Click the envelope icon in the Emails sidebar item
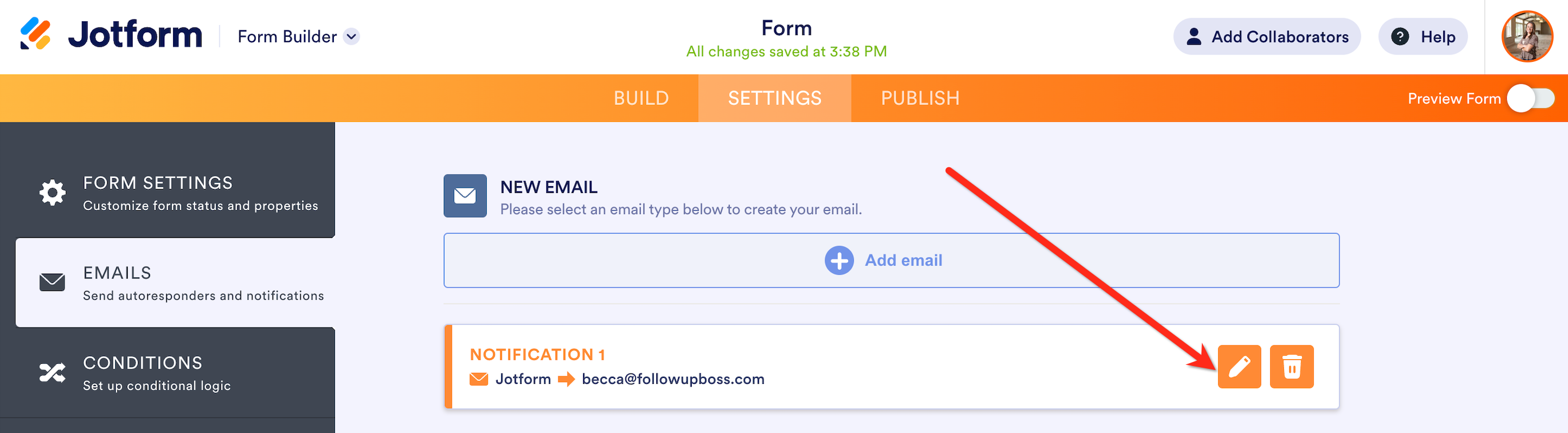Screen dimensions: 1568x433 coord(52,282)
